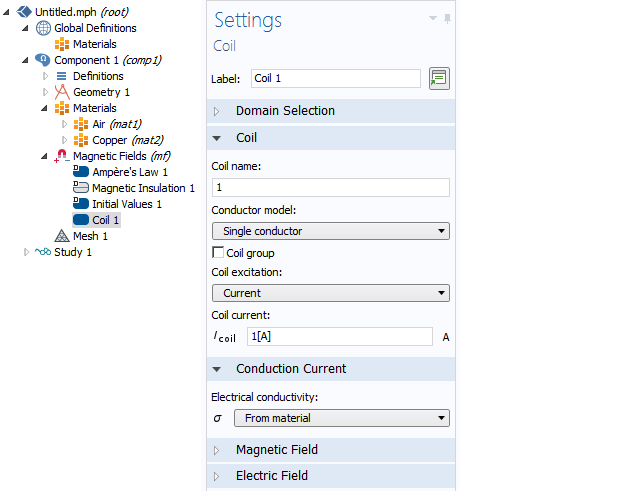Click the Global Definitions globe icon
This screenshot has height=491, width=622.
[43, 28]
